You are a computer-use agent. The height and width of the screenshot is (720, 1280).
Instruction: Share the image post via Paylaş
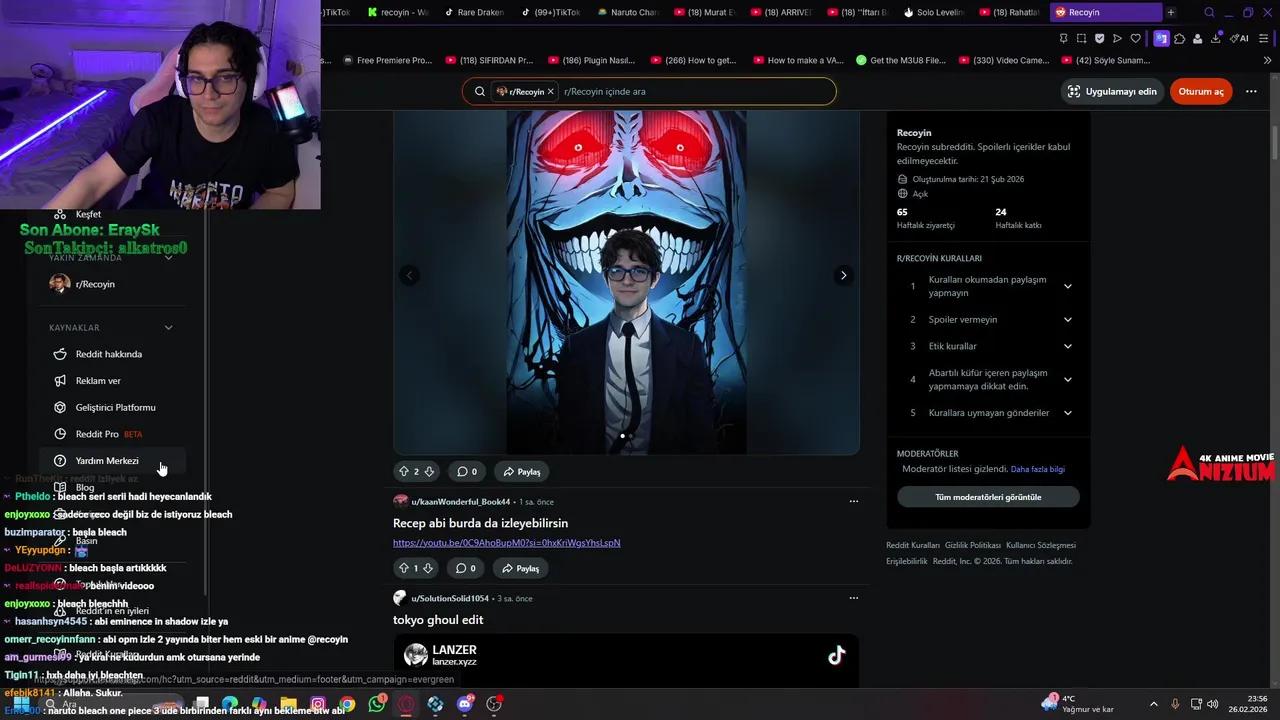tap(522, 471)
